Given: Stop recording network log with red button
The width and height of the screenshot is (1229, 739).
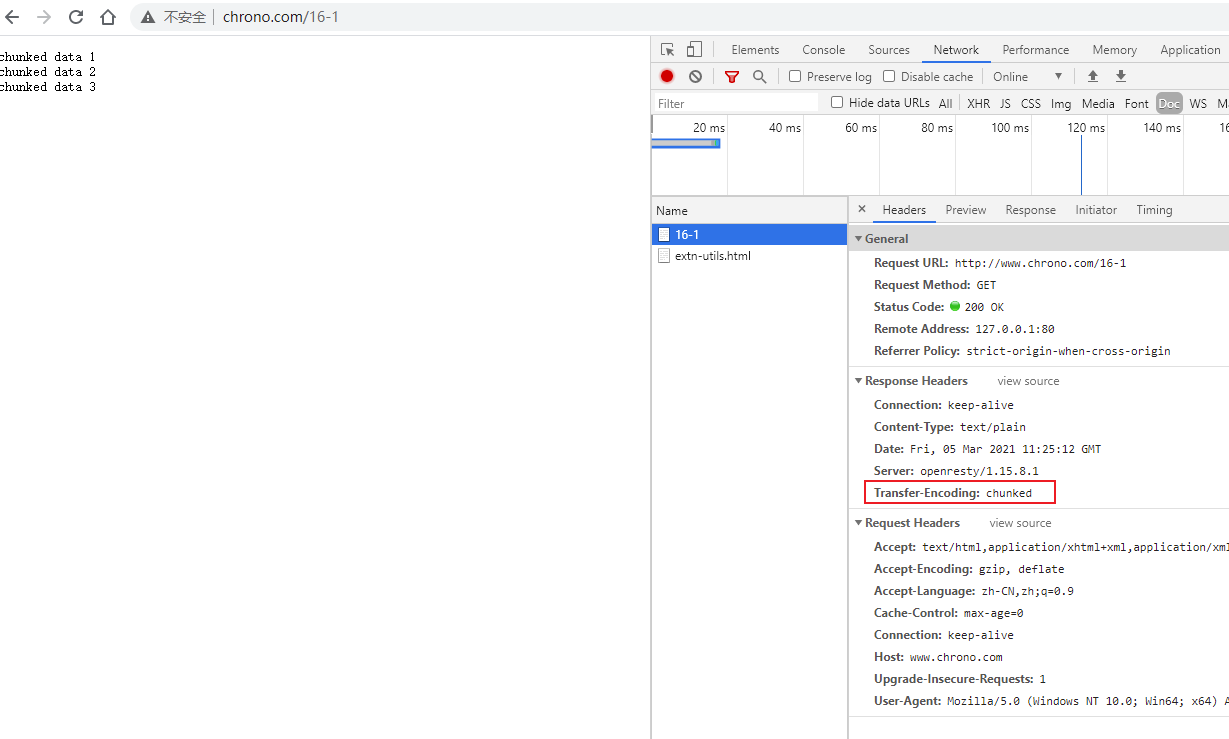Looking at the screenshot, I should click(x=667, y=76).
